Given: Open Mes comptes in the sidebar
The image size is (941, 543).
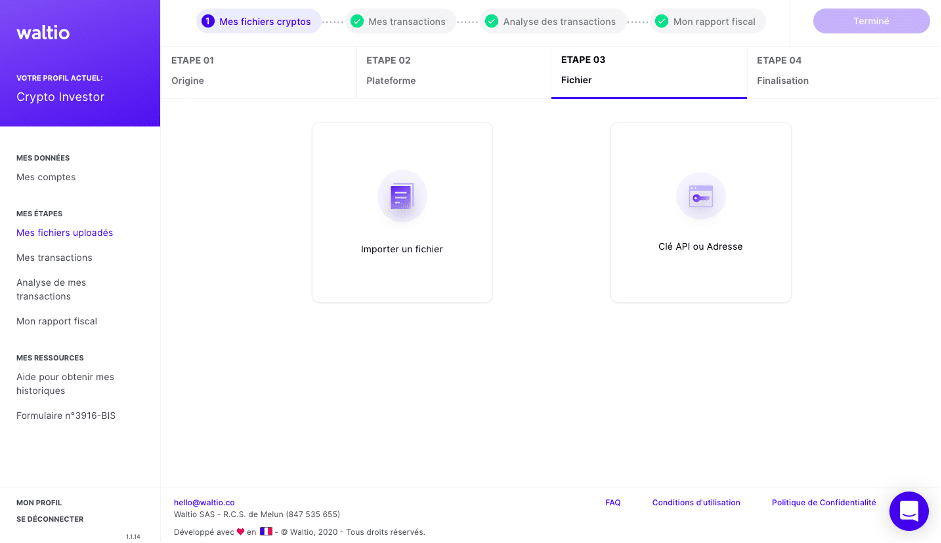Looking at the screenshot, I should point(46,177).
